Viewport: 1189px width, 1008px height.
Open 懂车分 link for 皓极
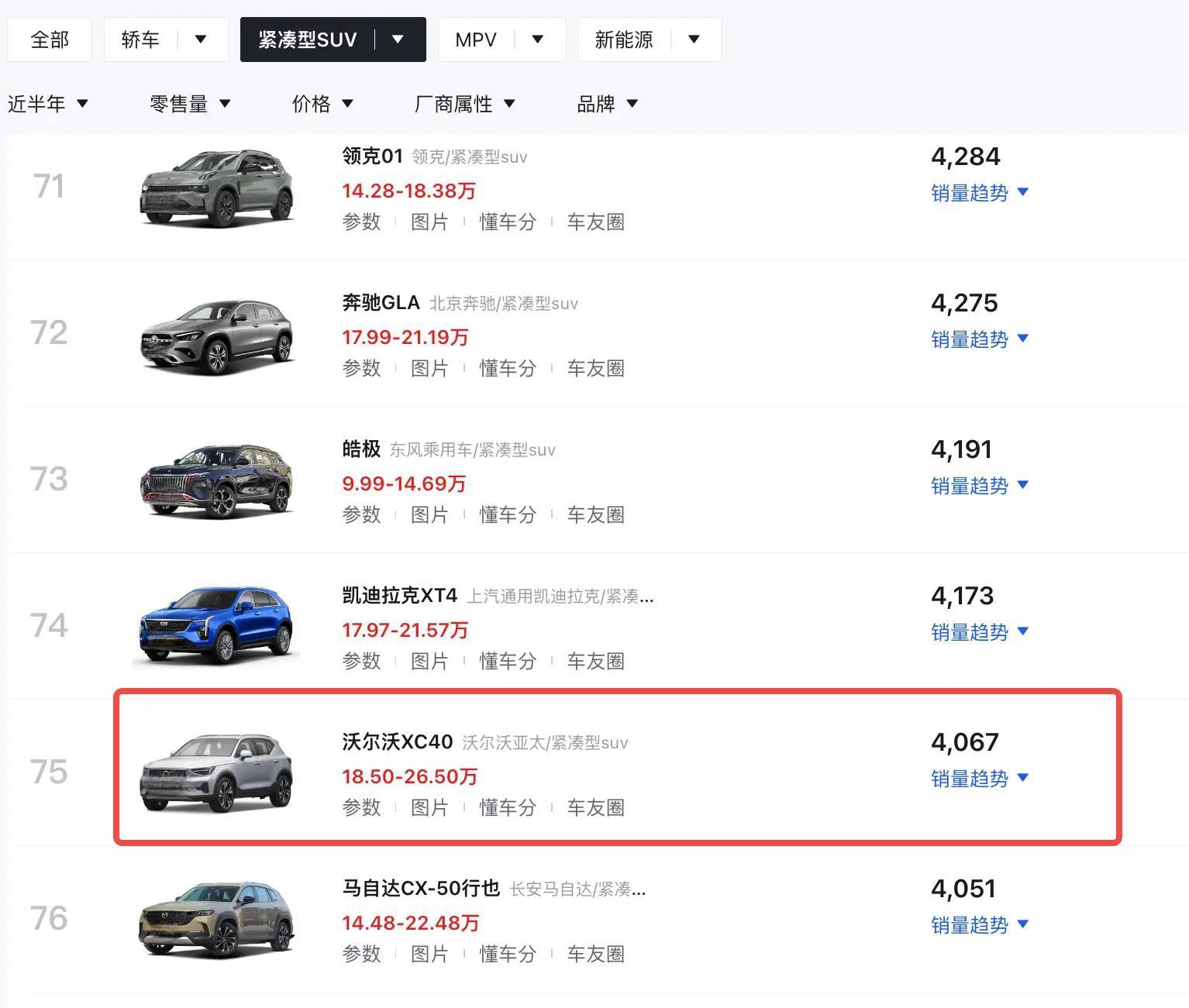(508, 514)
